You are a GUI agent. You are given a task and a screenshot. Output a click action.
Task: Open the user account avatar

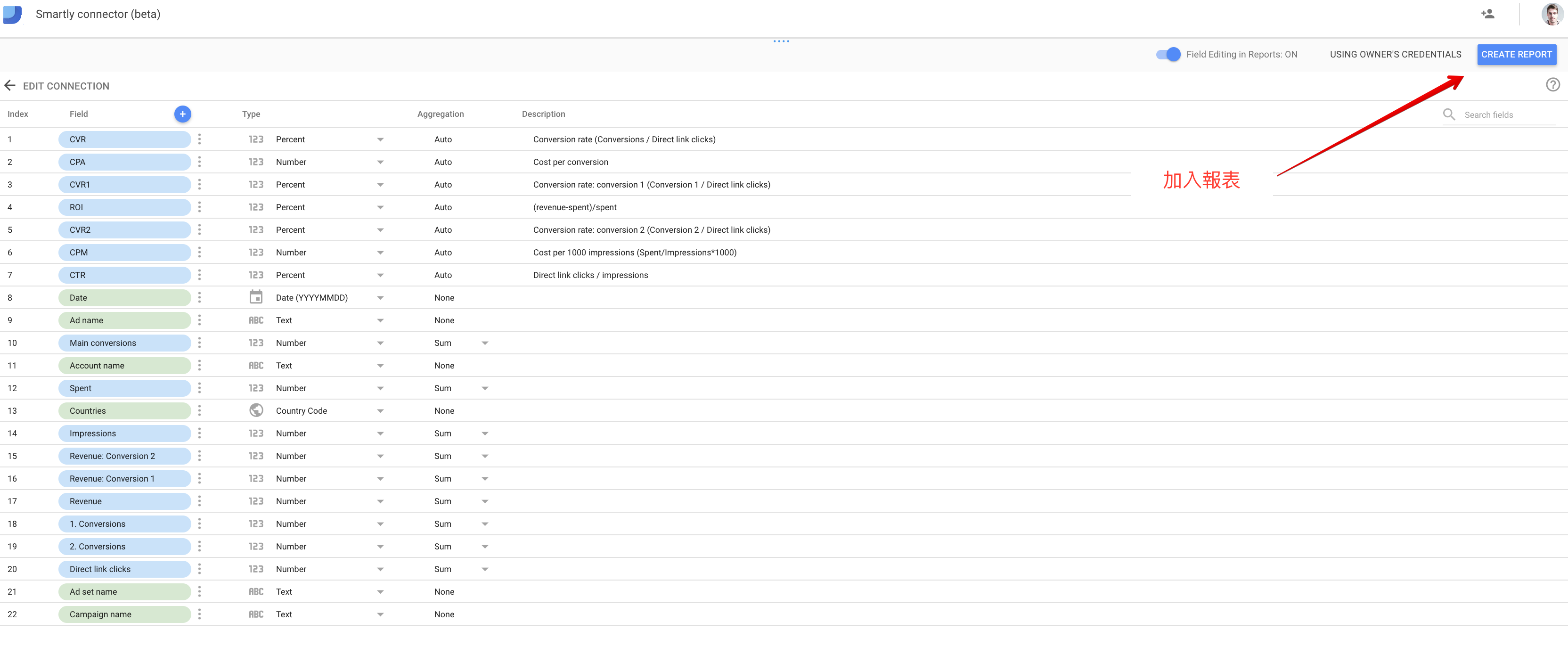click(1552, 14)
